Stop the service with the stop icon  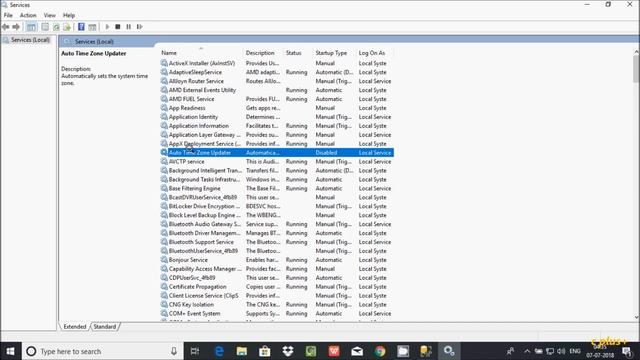118,27
